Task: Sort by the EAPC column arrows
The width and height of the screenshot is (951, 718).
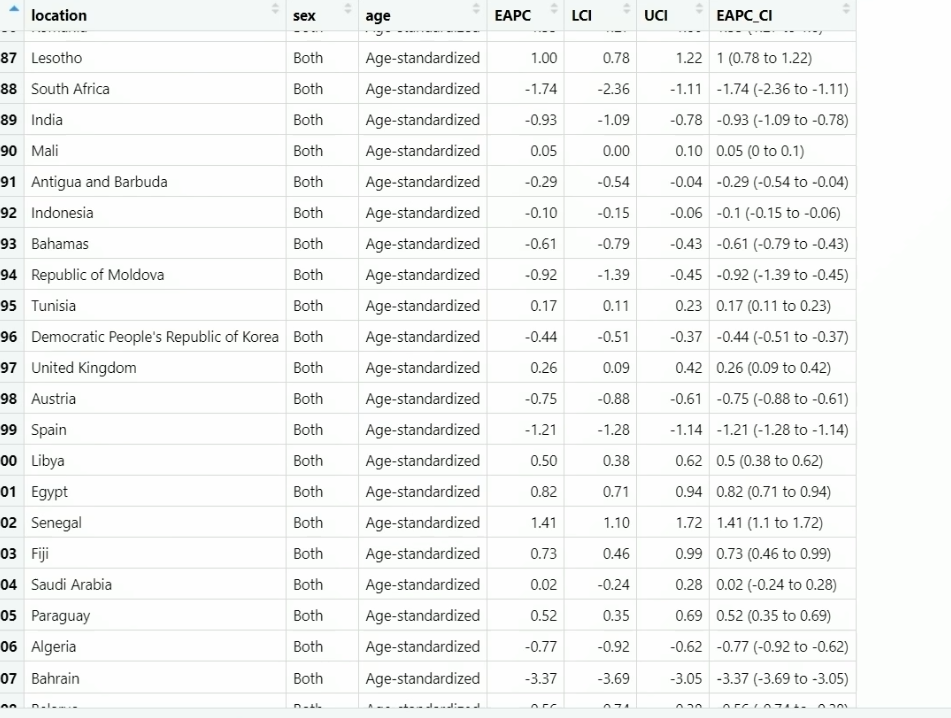Action: [x=554, y=8]
